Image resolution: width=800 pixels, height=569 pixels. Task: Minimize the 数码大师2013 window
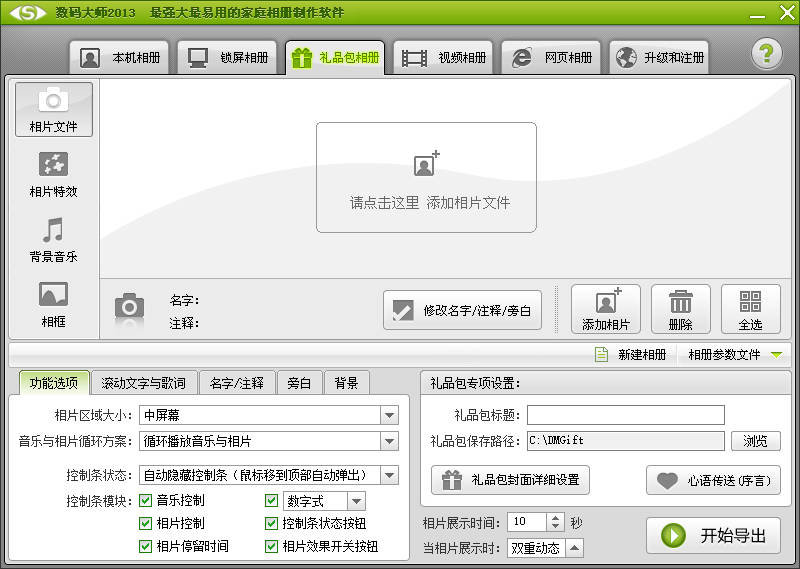pyautogui.click(x=757, y=15)
